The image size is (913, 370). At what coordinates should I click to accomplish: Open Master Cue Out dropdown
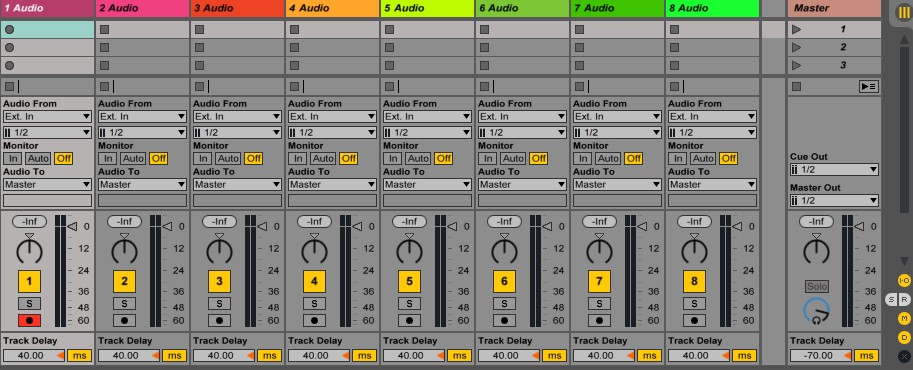pyautogui.click(x=834, y=170)
